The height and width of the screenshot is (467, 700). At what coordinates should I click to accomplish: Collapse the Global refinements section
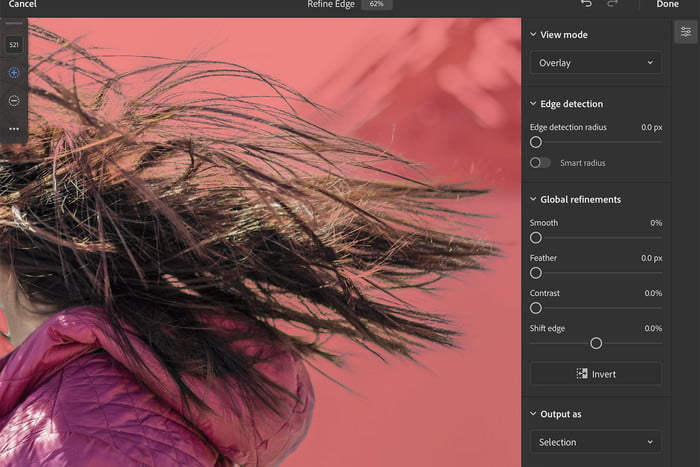click(533, 199)
